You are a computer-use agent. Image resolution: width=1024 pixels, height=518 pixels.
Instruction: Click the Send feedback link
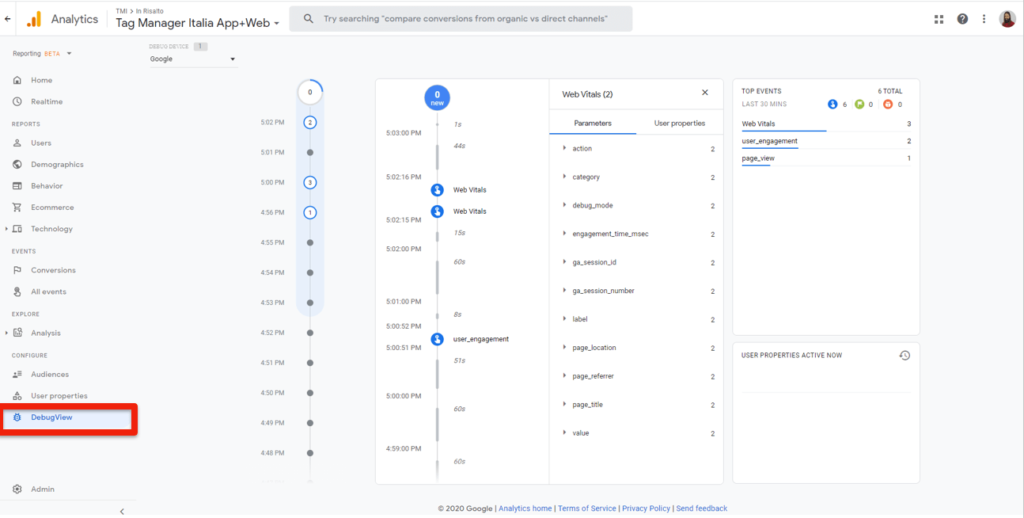[701, 508]
